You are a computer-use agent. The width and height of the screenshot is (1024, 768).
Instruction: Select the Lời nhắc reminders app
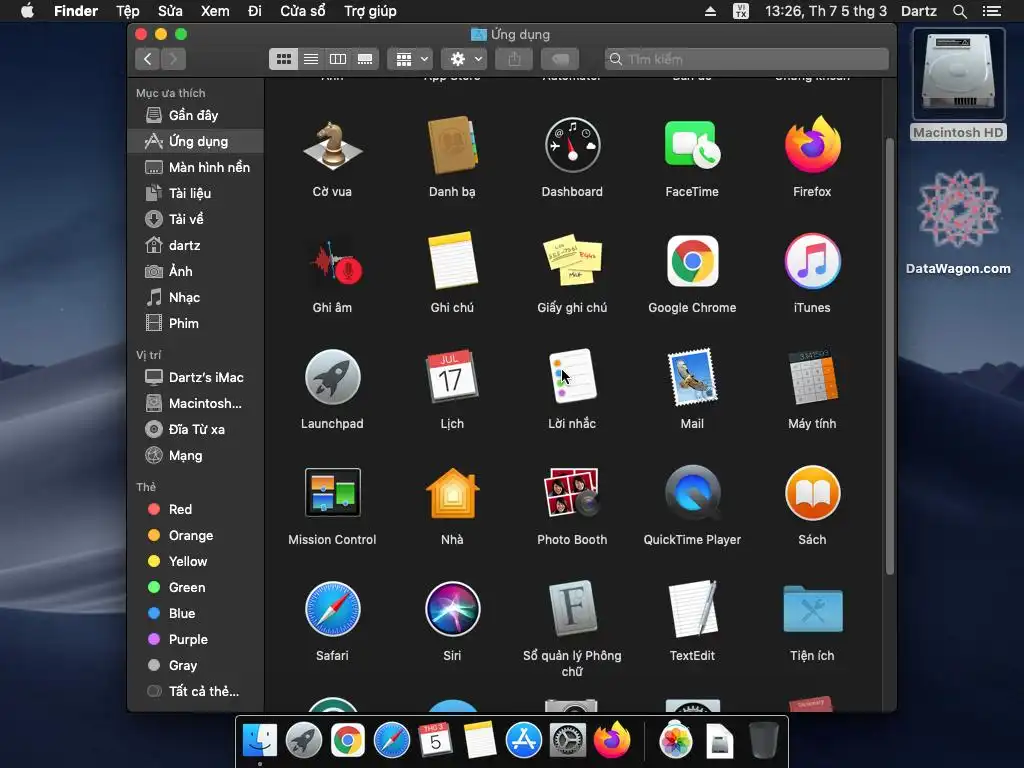(572, 376)
